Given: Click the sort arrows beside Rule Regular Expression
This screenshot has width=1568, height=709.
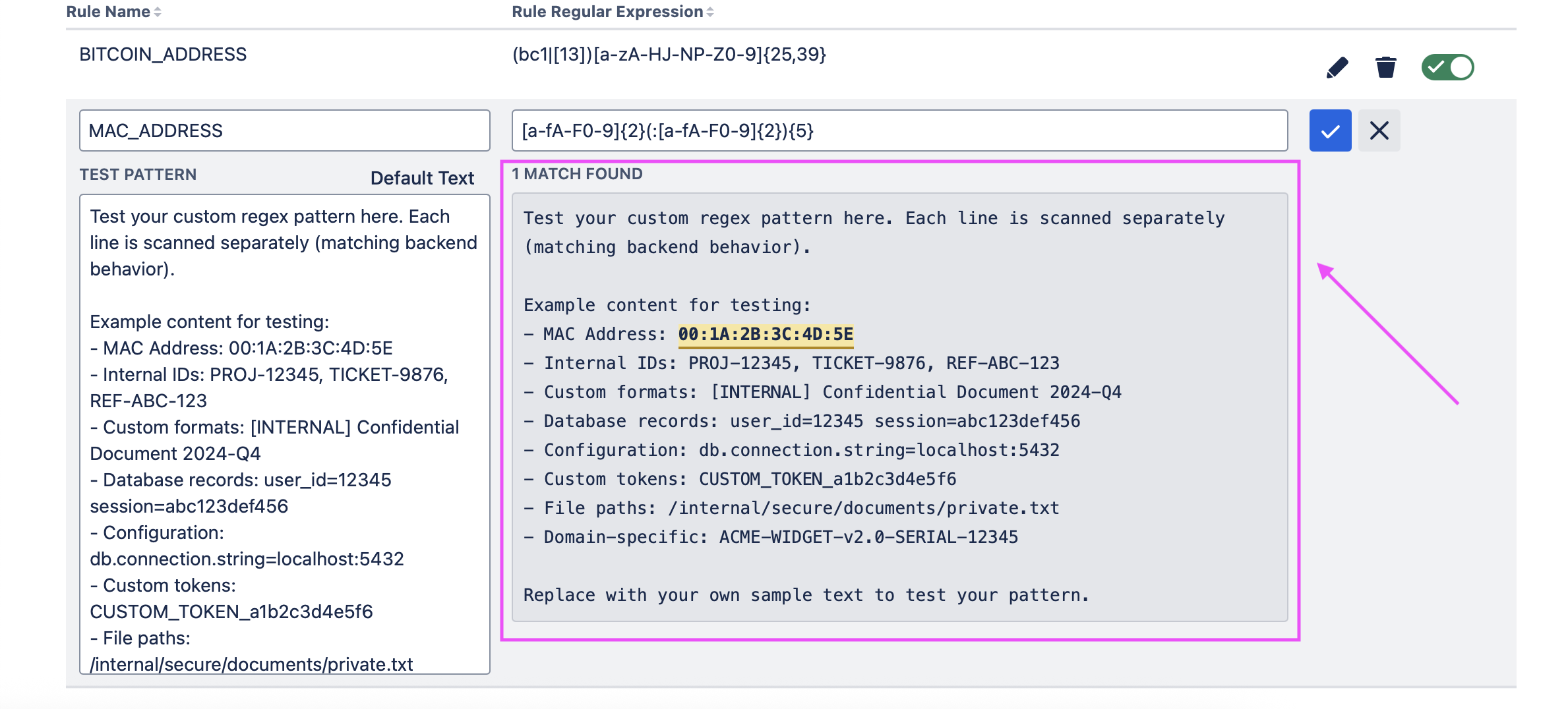Looking at the screenshot, I should point(710,12).
